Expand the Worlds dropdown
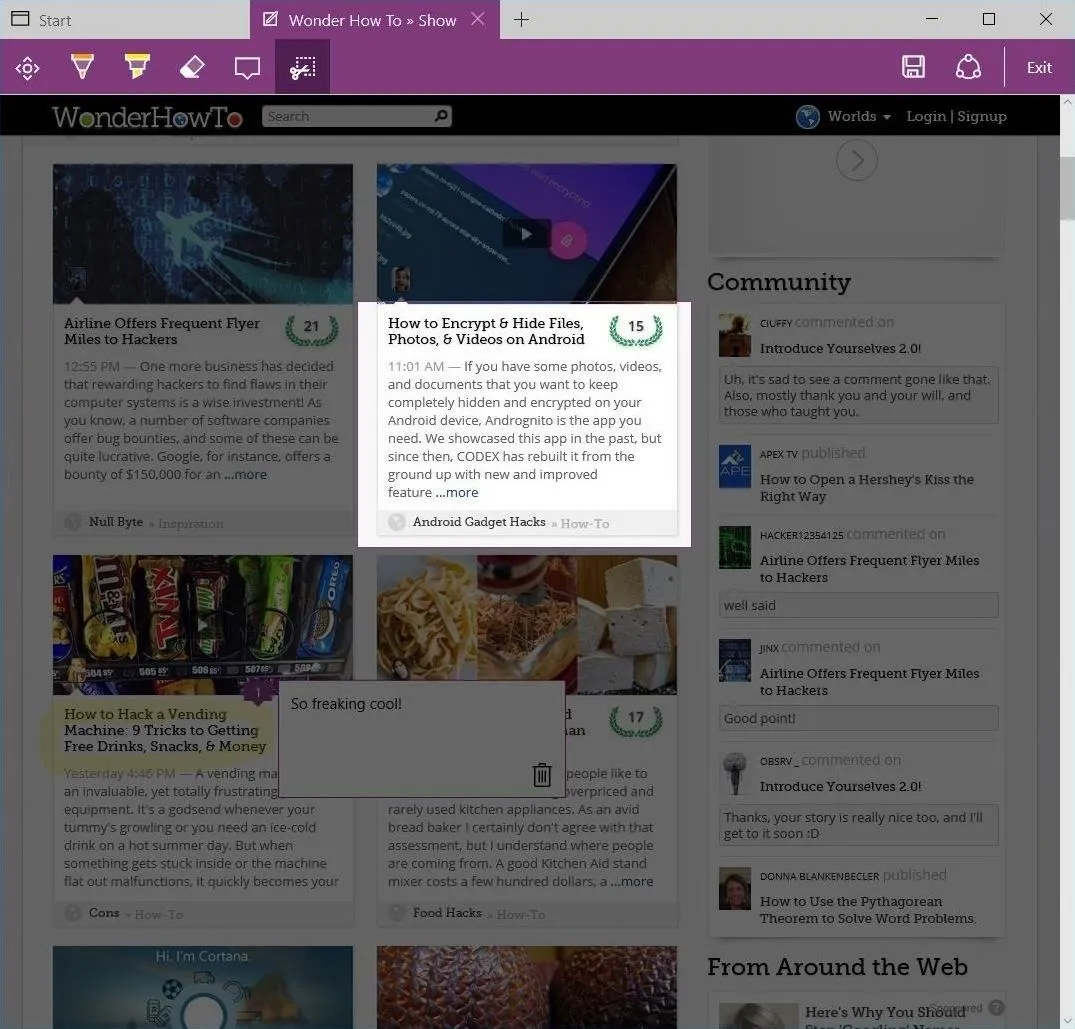 tap(859, 117)
